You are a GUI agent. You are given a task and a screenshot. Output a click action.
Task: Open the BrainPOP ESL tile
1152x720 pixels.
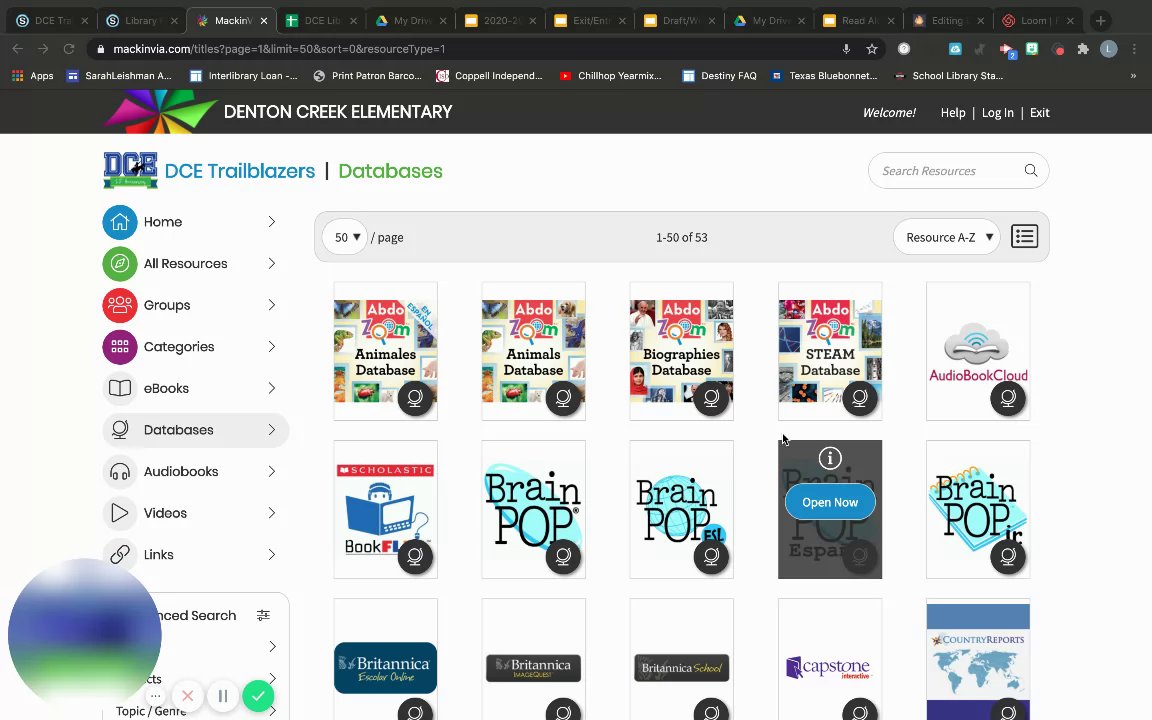(681, 509)
